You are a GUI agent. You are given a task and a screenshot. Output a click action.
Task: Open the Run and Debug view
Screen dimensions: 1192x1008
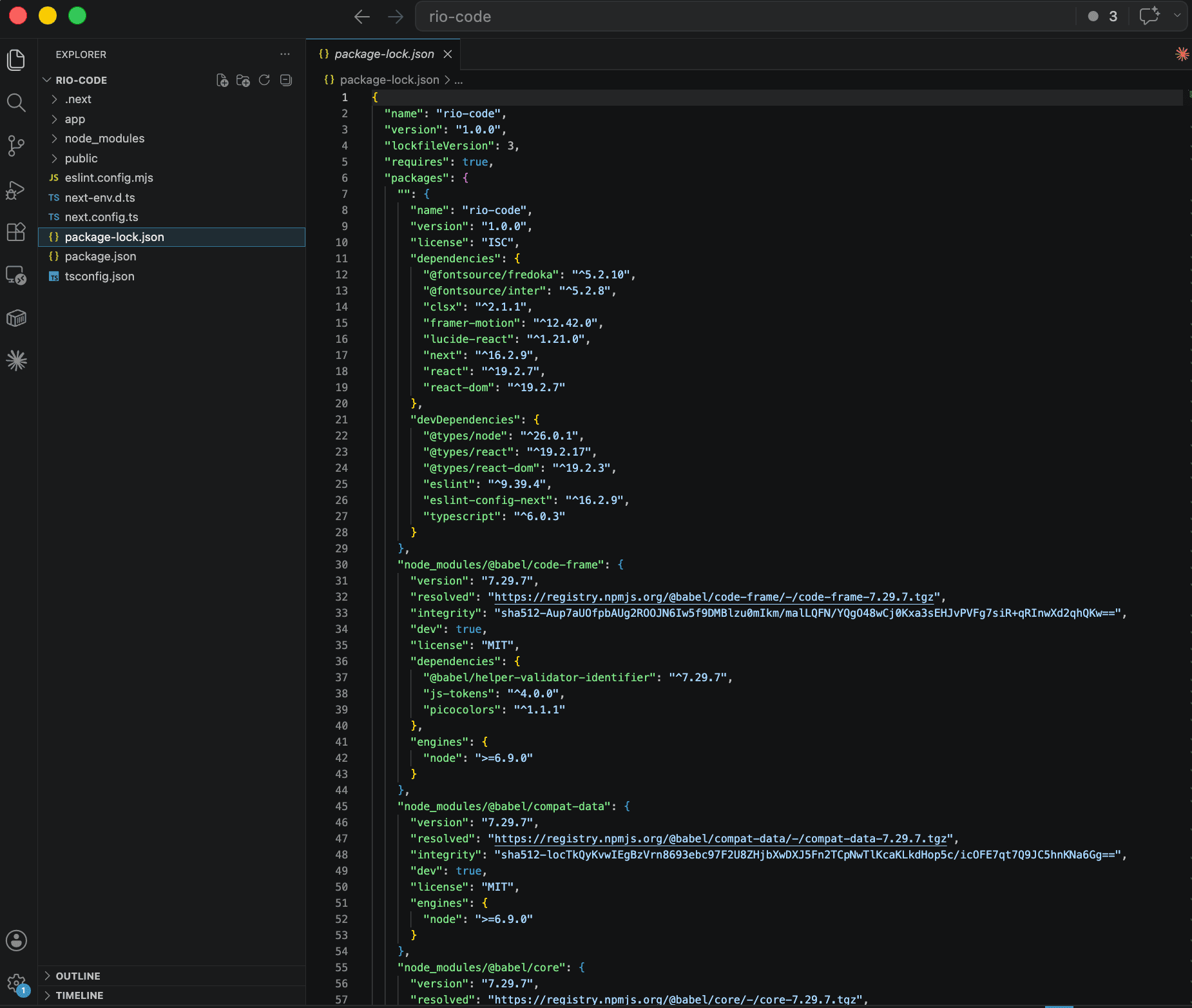click(16, 189)
